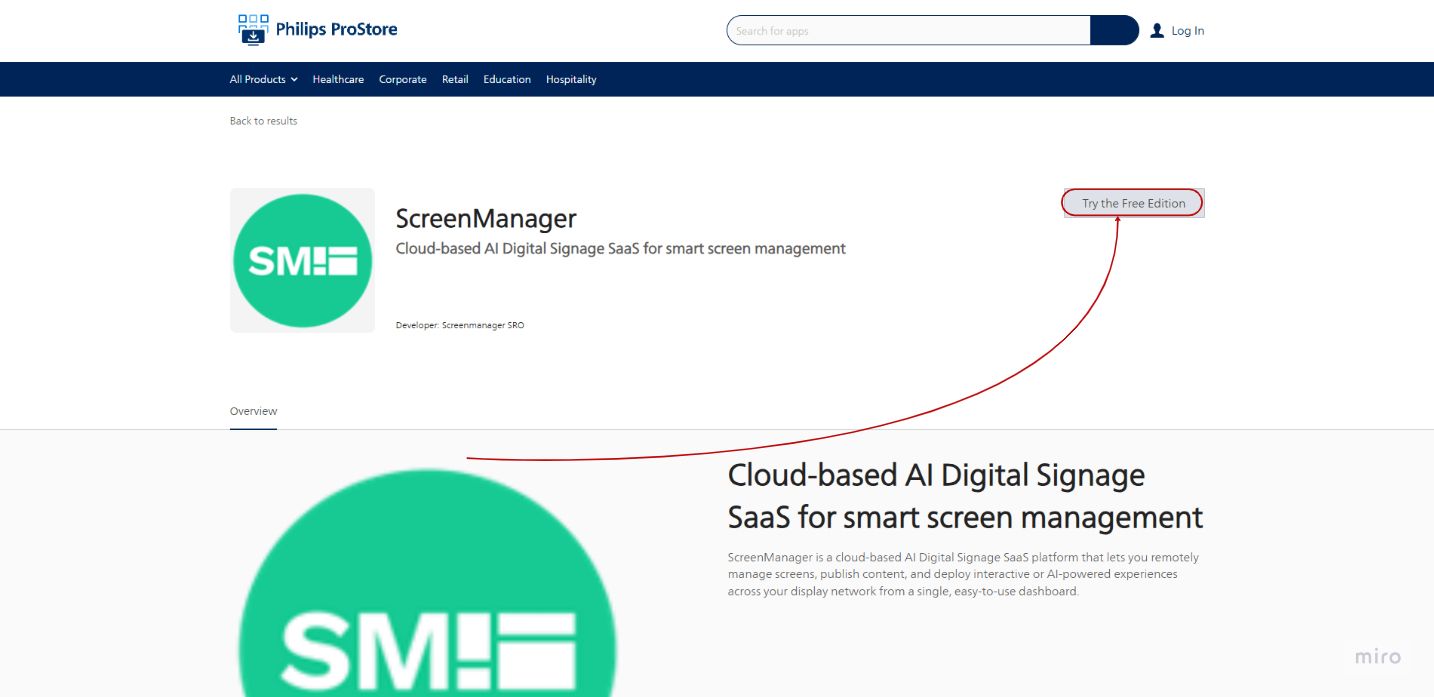Image resolution: width=1434 pixels, height=697 pixels.
Task: Click the Cloud-based AI Digital Signage heading
Action: pos(965,496)
